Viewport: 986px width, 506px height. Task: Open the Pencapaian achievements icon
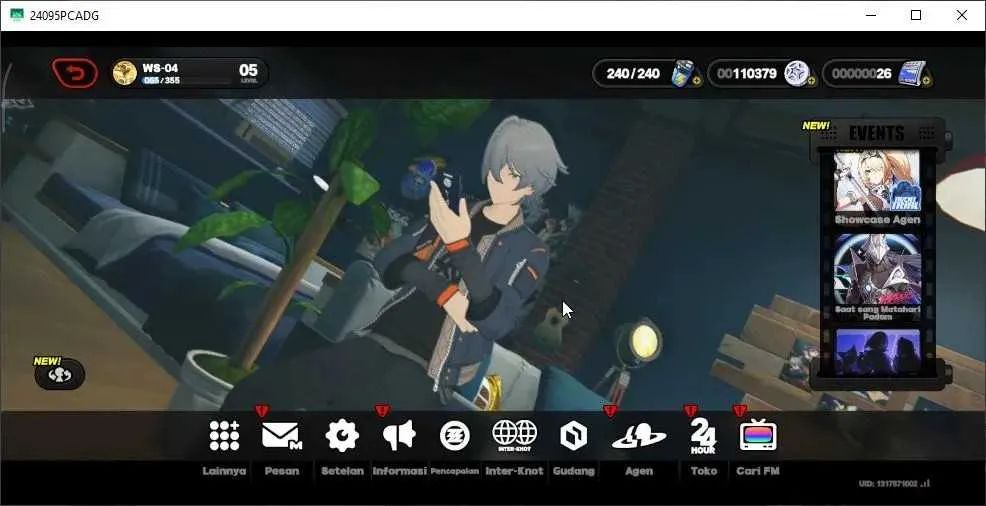(x=455, y=436)
